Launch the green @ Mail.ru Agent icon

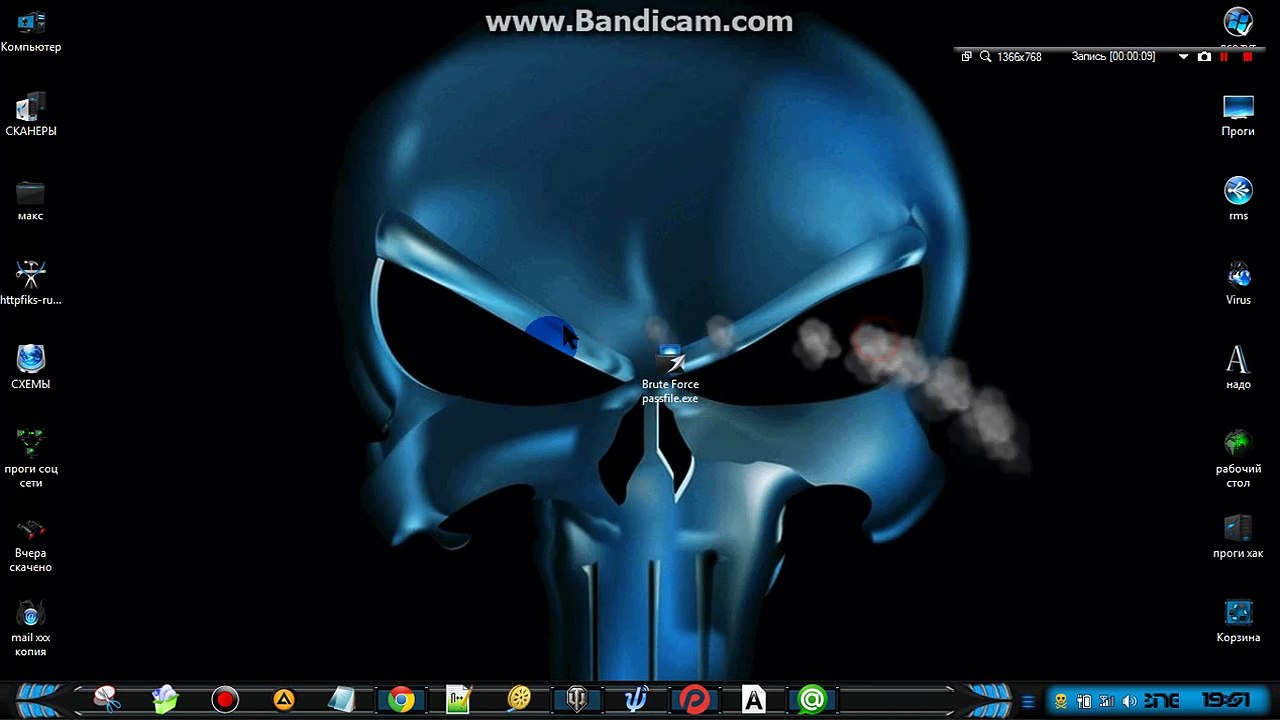coord(813,699)
